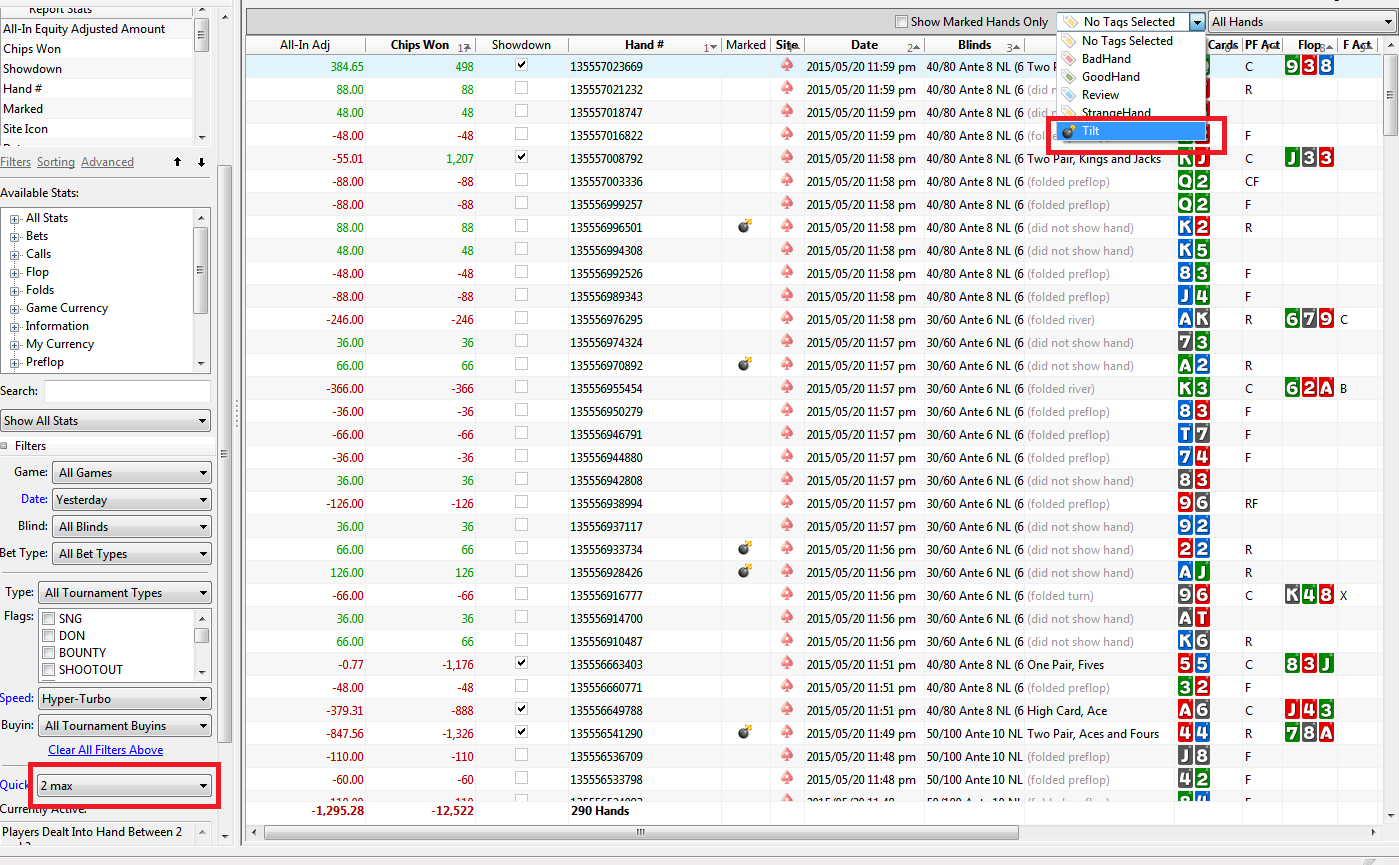
Task: Click the Flags list scrollbar
Action: click(x=202, y=645)
